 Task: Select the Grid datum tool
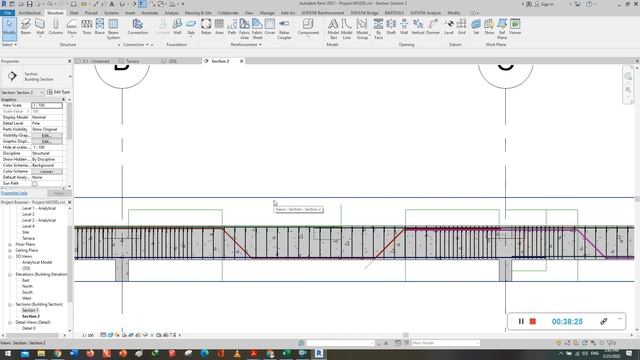(462, 27)
